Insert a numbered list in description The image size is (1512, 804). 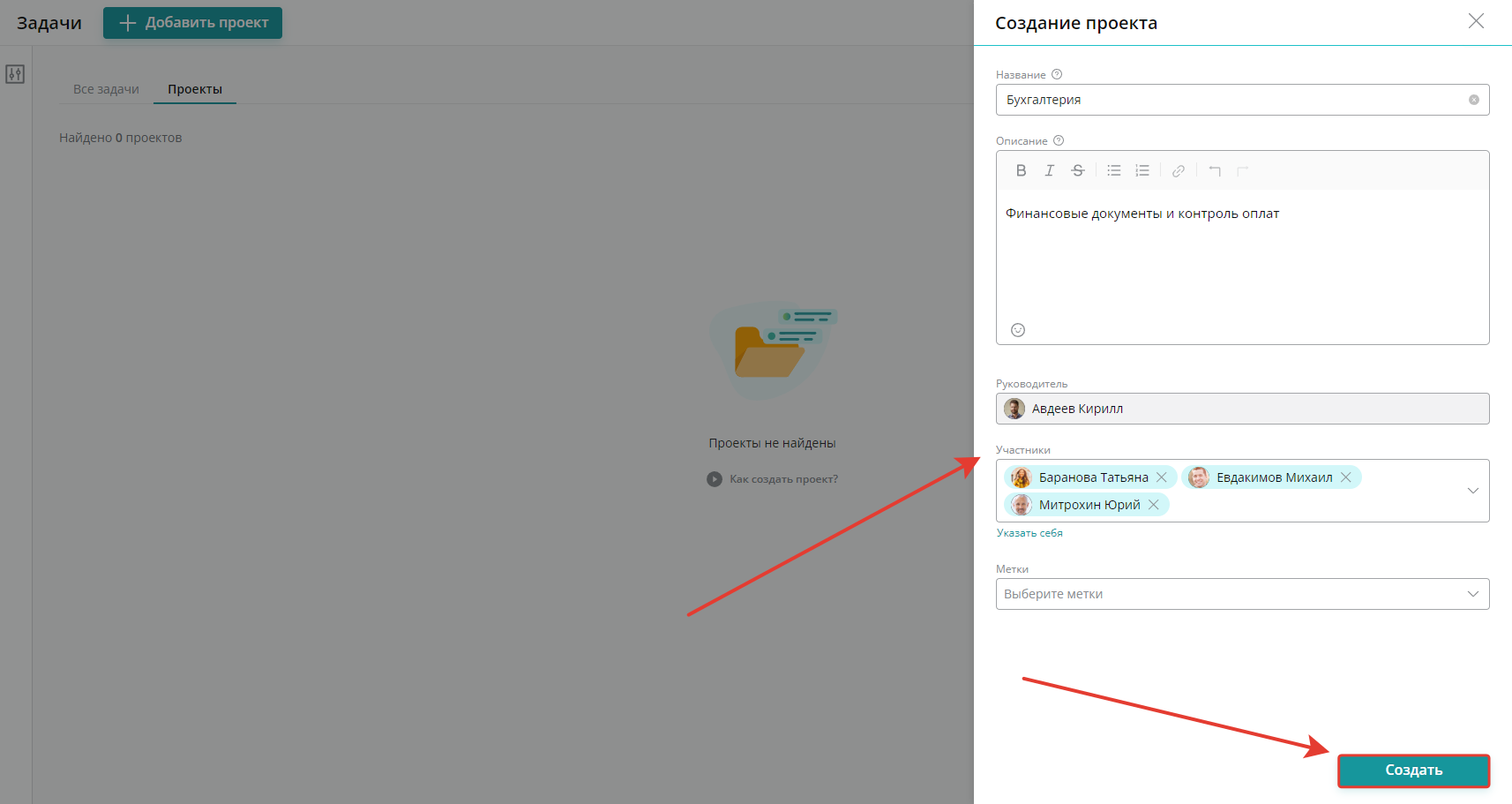point(1141,170)
